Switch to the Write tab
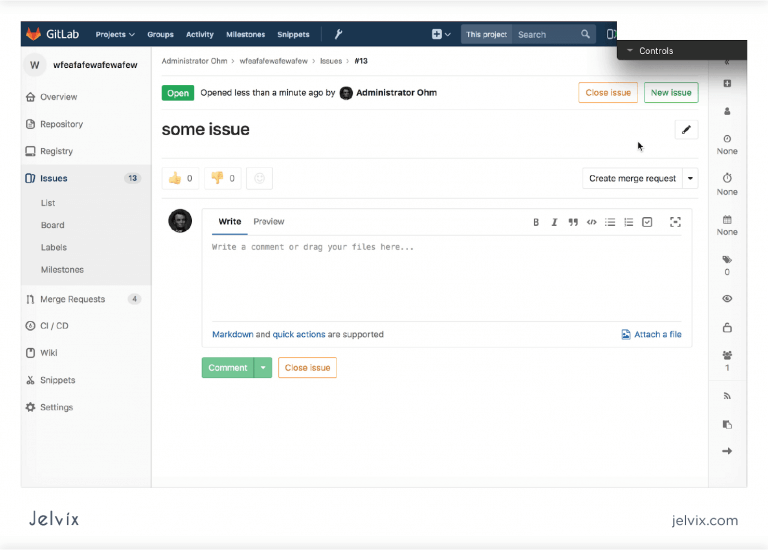Image resolution: width=768 pixels, height=550 pixels. pos(230,221)
